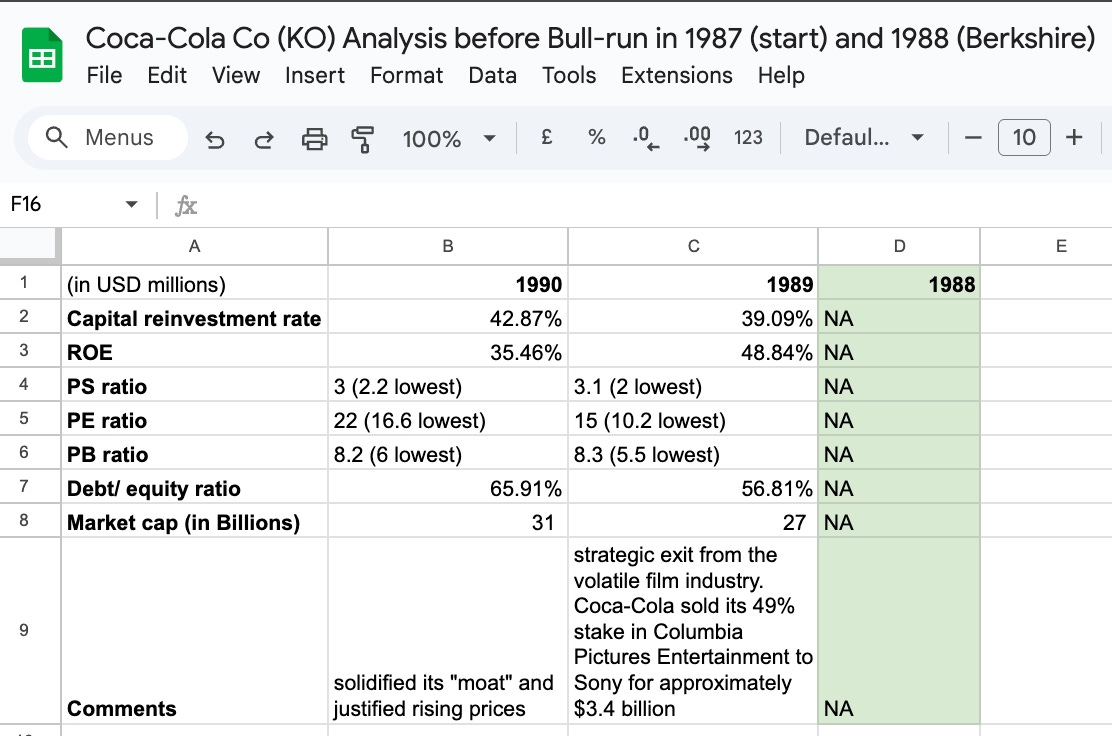Open the Extensions menu
Image resolution: width=1112 pixels, height=736 pixels.
[x=677, y=75]
